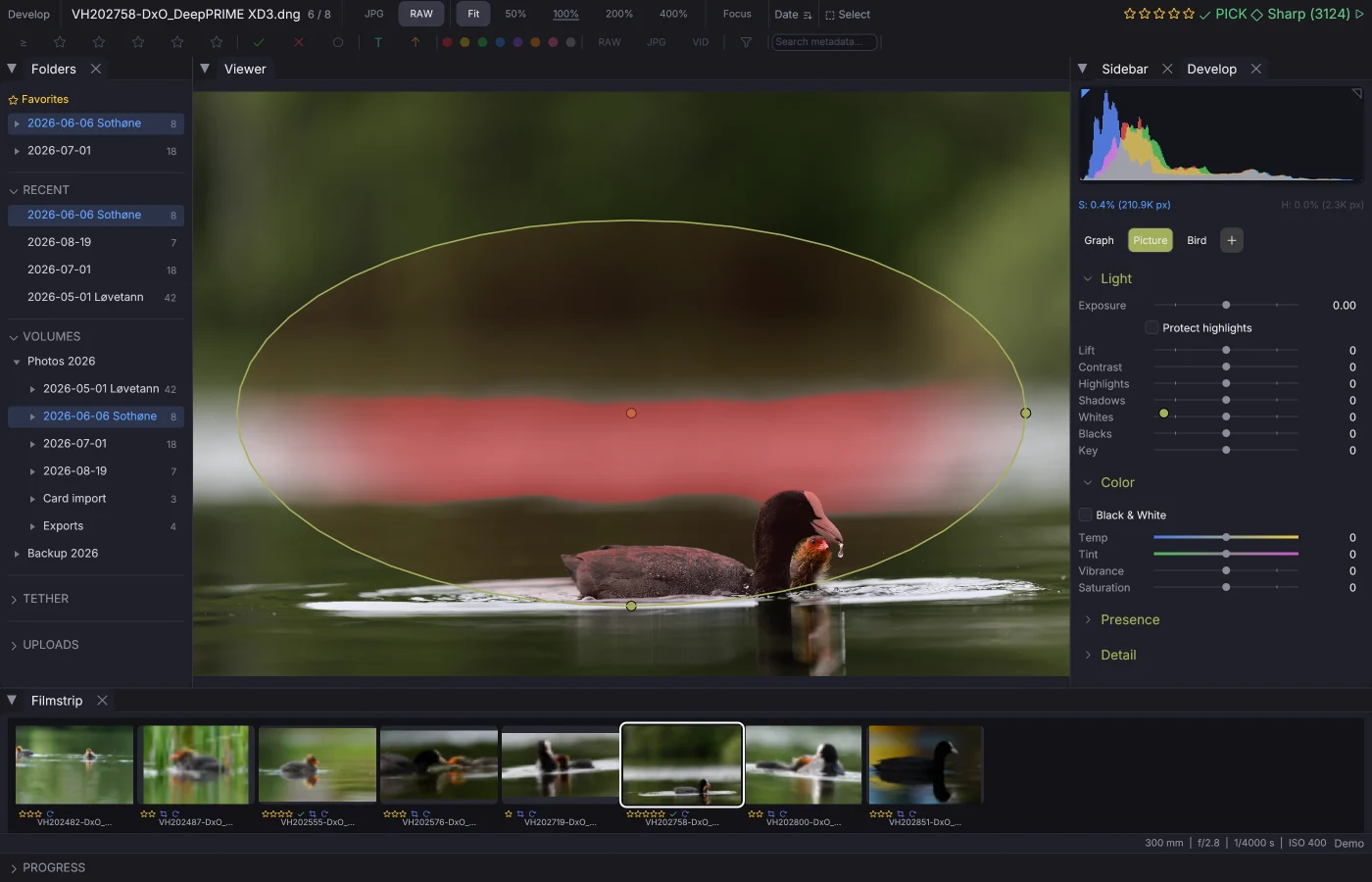The width and height of the screenshot is (1372, 882).
Task: Set zoom to 200%
Action: tap(619, 14)
